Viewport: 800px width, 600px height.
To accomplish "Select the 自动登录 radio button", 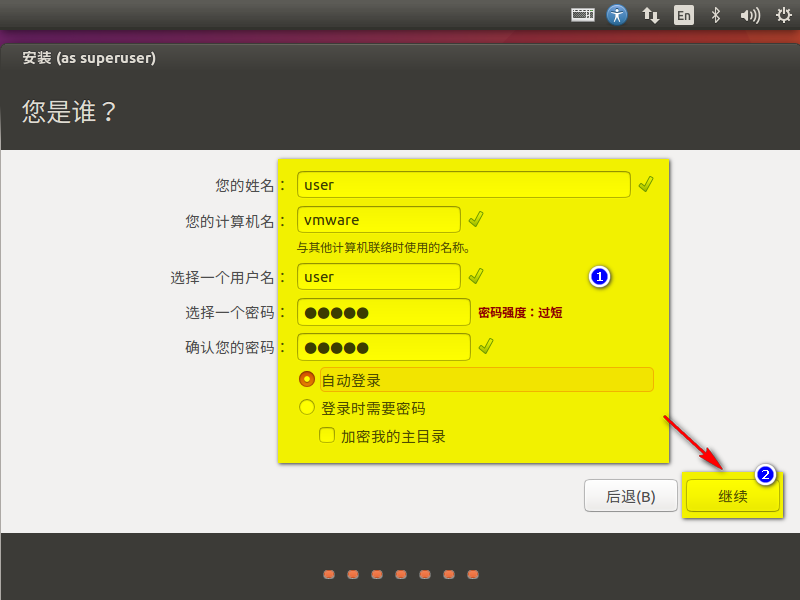I will point(307,379).
